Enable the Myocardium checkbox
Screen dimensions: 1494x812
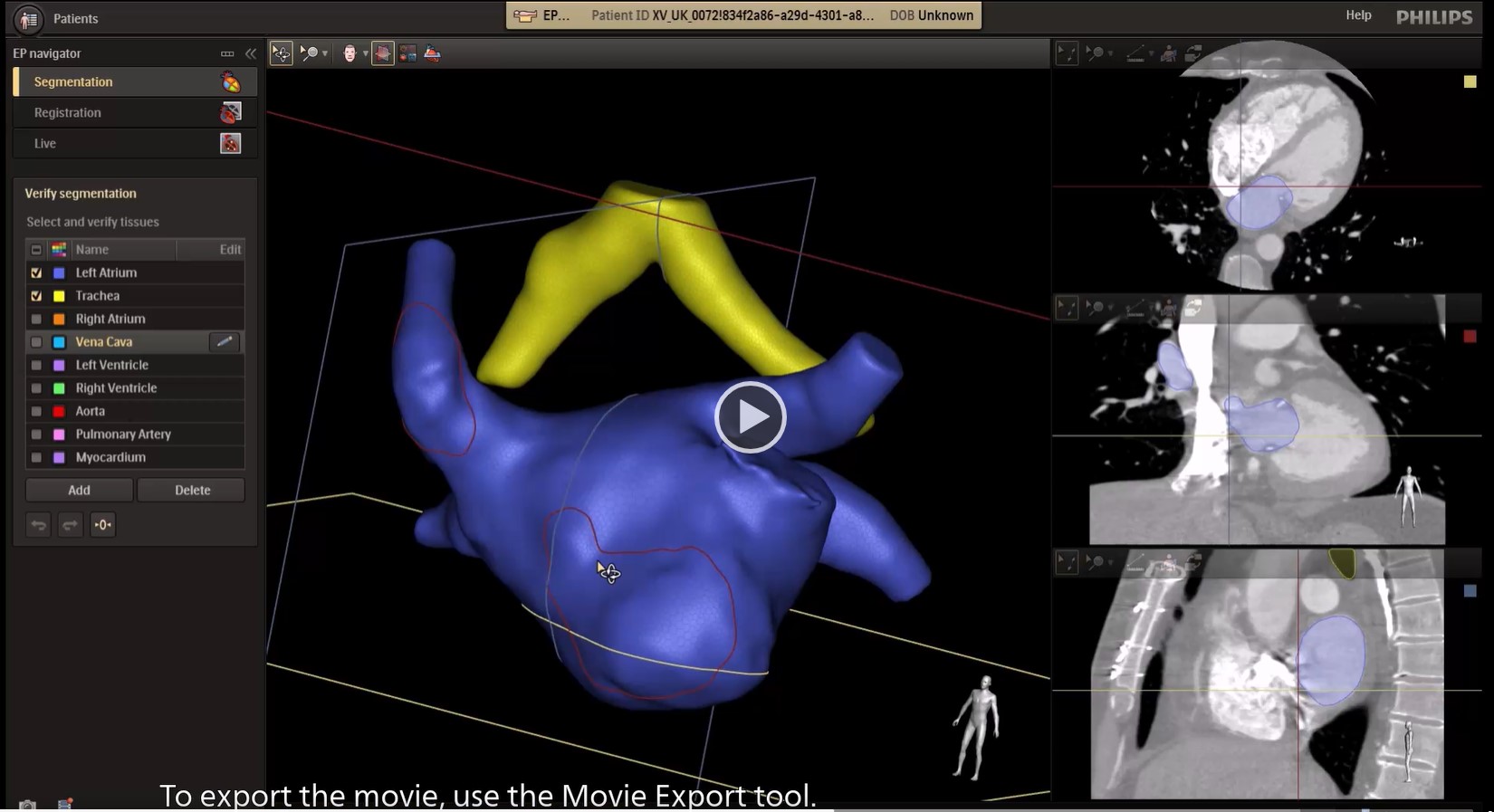36,457
